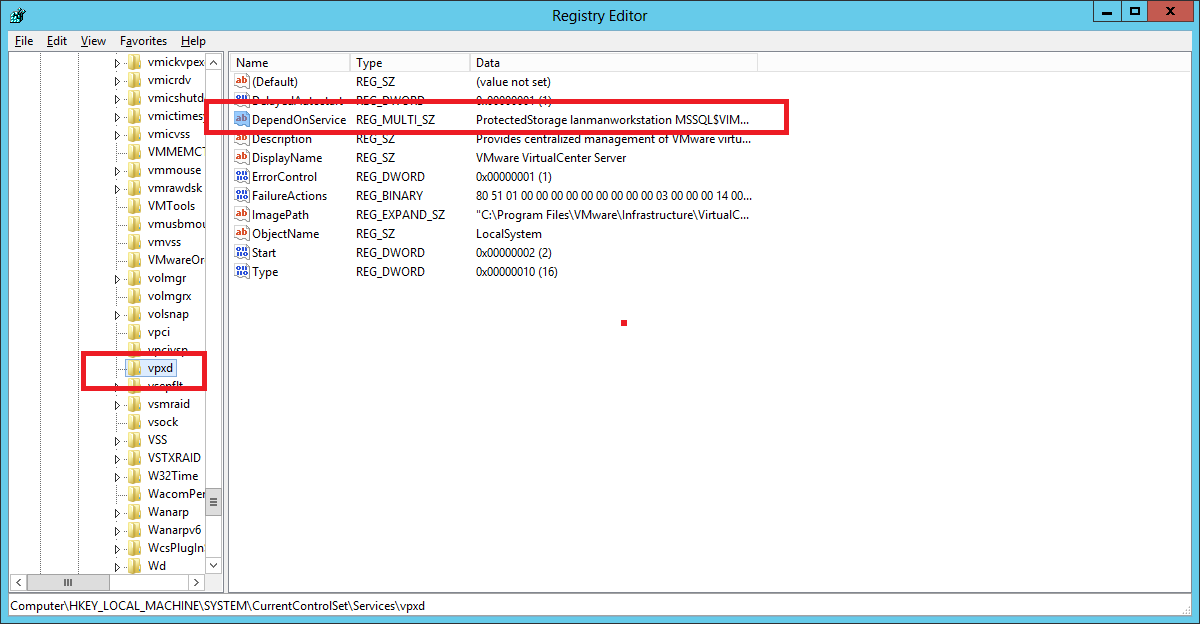Select the VSTXRAID tree key
The width and height of the screenshot is (1200, 624).
[174, 458]
